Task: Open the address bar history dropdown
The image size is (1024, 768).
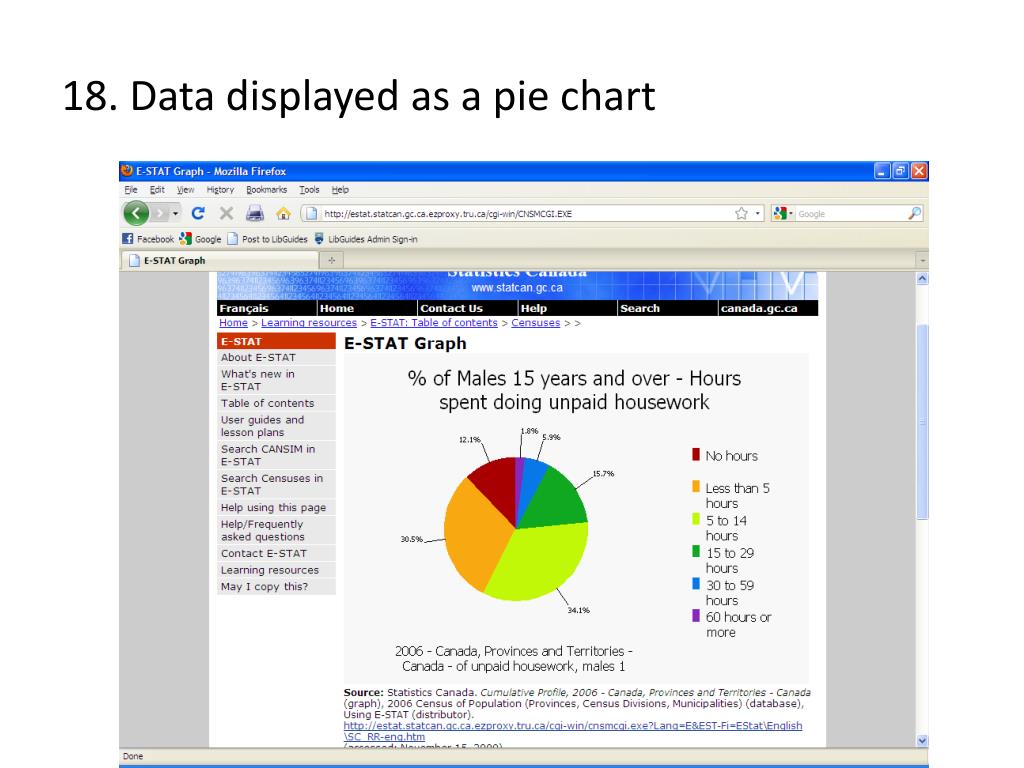Action: coord(758,214)
